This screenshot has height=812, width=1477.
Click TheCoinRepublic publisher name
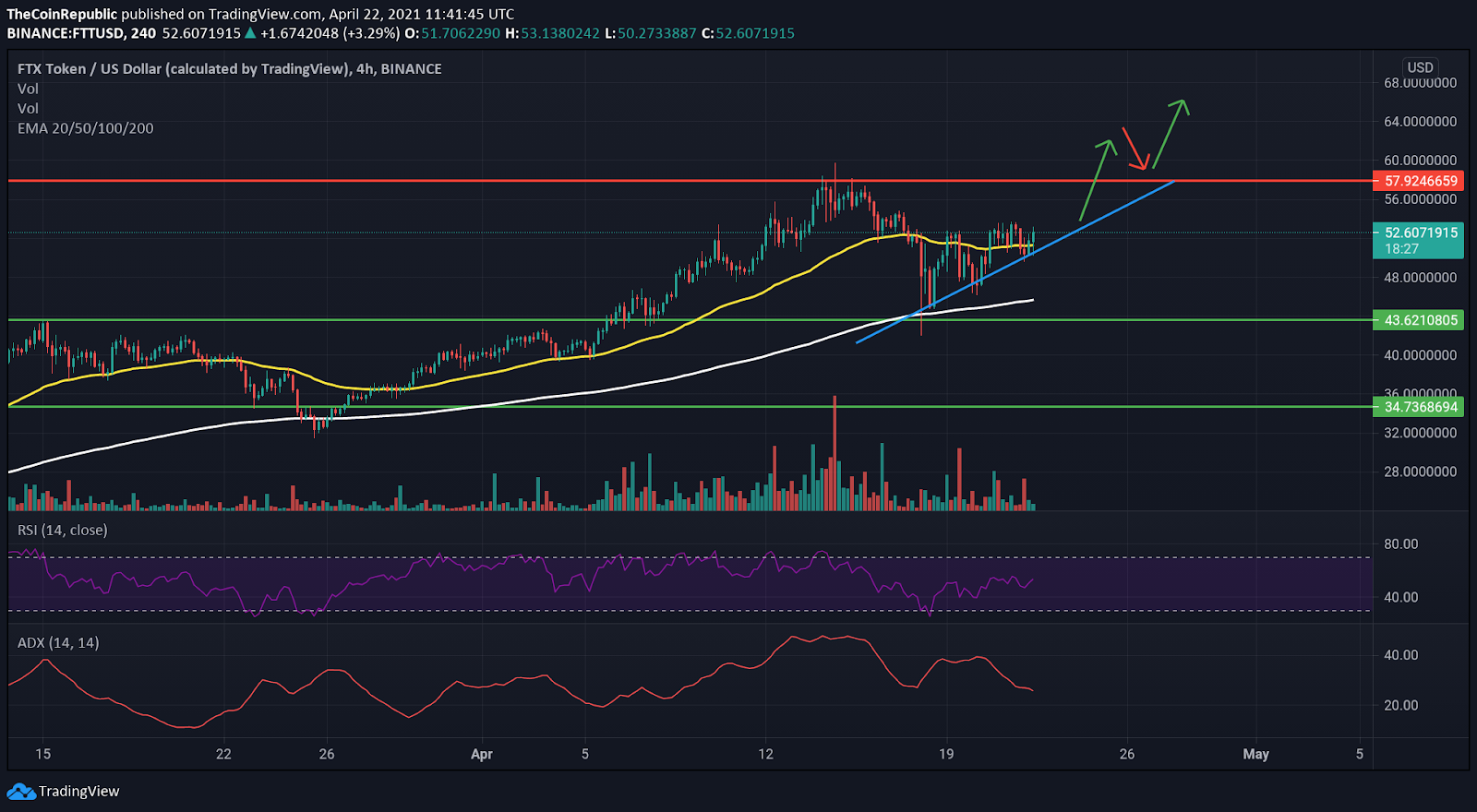tap(62, 14)
